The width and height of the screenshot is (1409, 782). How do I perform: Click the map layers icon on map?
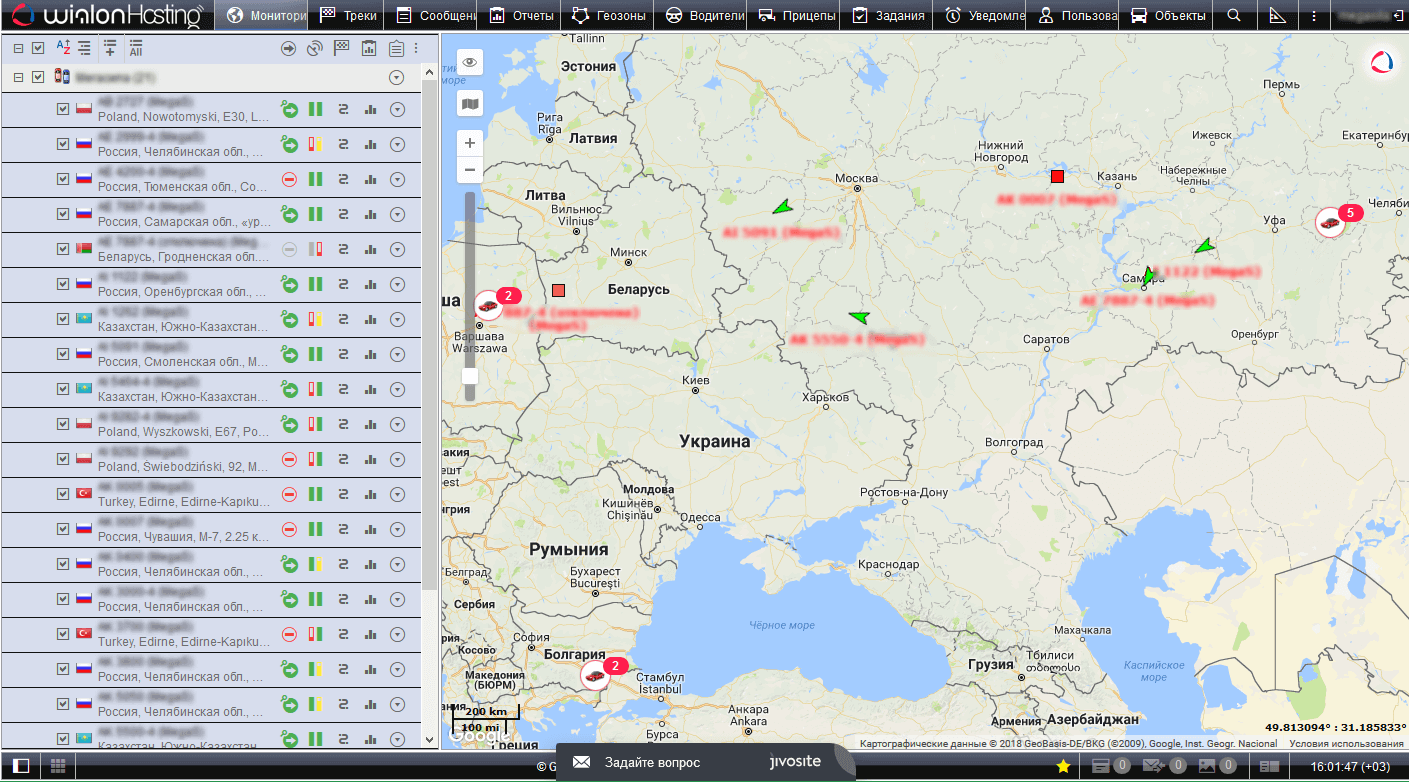pos(470,103)
